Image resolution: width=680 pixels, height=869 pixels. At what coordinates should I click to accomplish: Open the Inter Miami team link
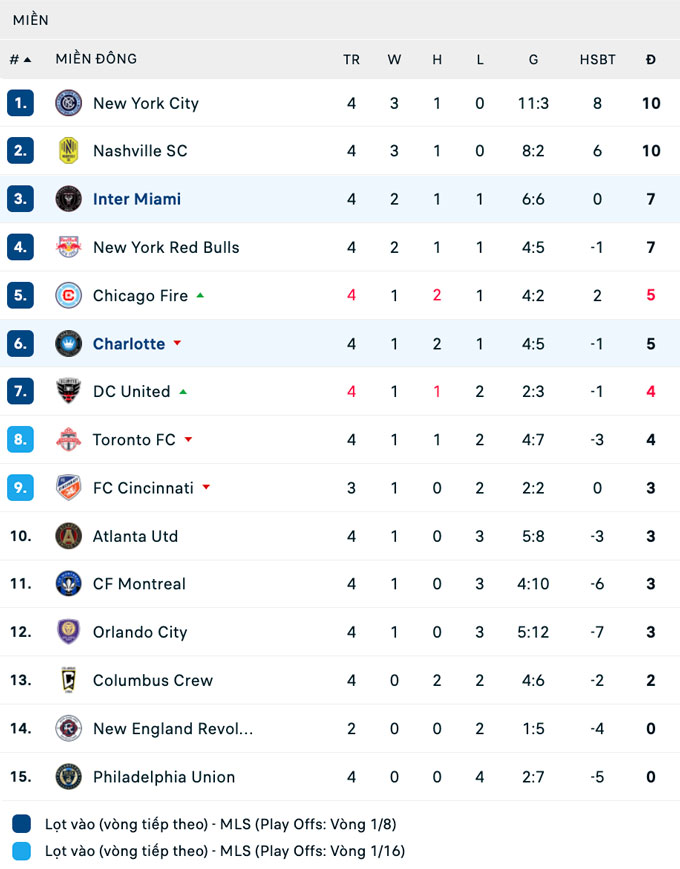pos(137,199)
